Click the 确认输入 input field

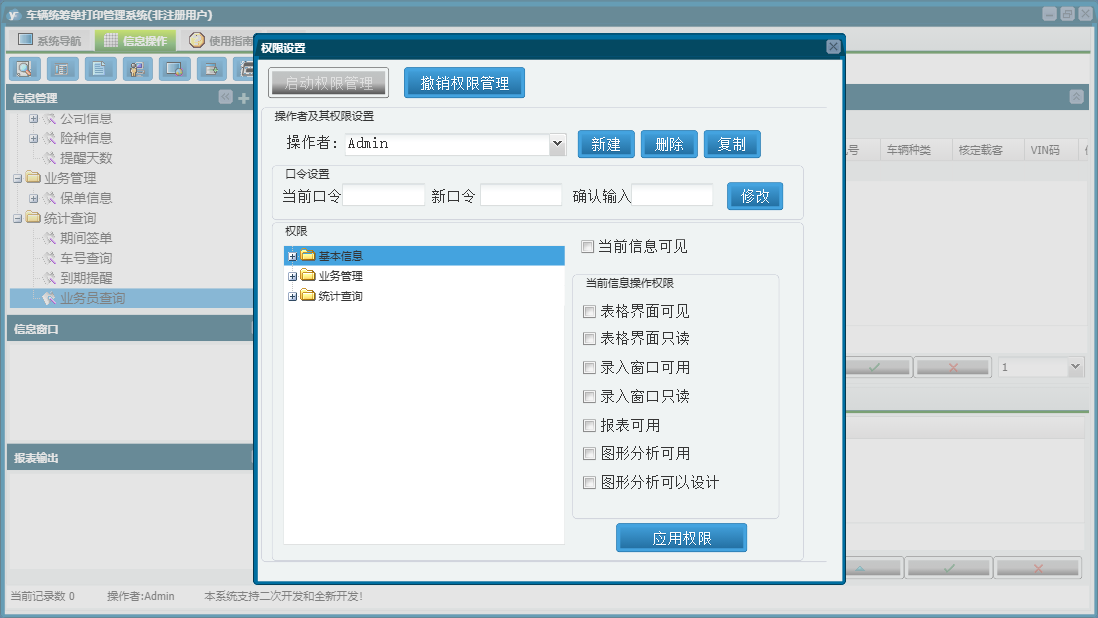point(672,195)
